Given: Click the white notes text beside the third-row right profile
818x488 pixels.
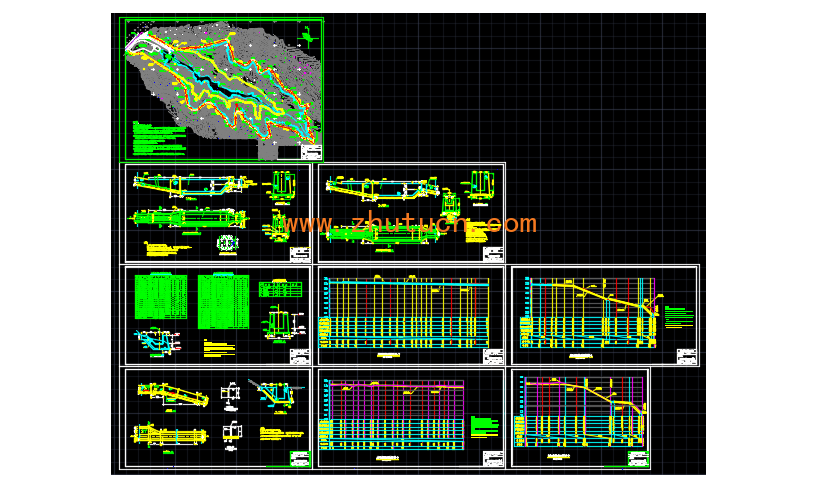Looking at the screenshot, I should tap(679, 318).
